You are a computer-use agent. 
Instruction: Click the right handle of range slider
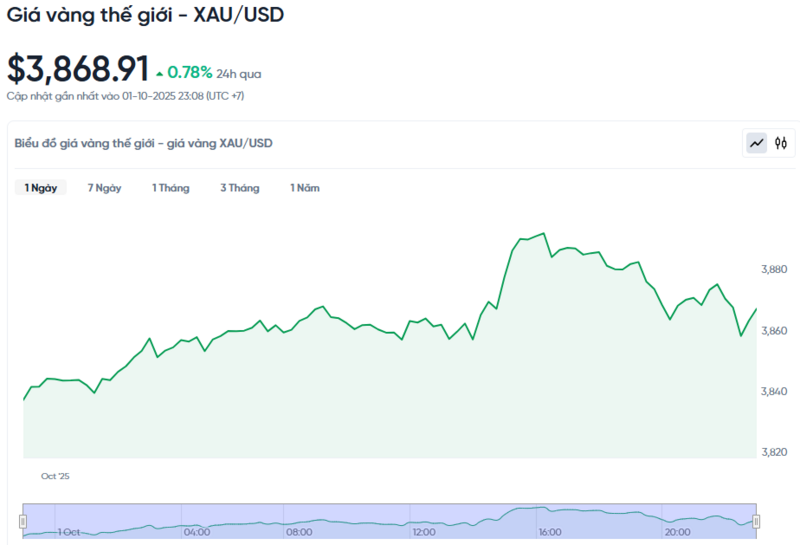(x=756, y=521)
